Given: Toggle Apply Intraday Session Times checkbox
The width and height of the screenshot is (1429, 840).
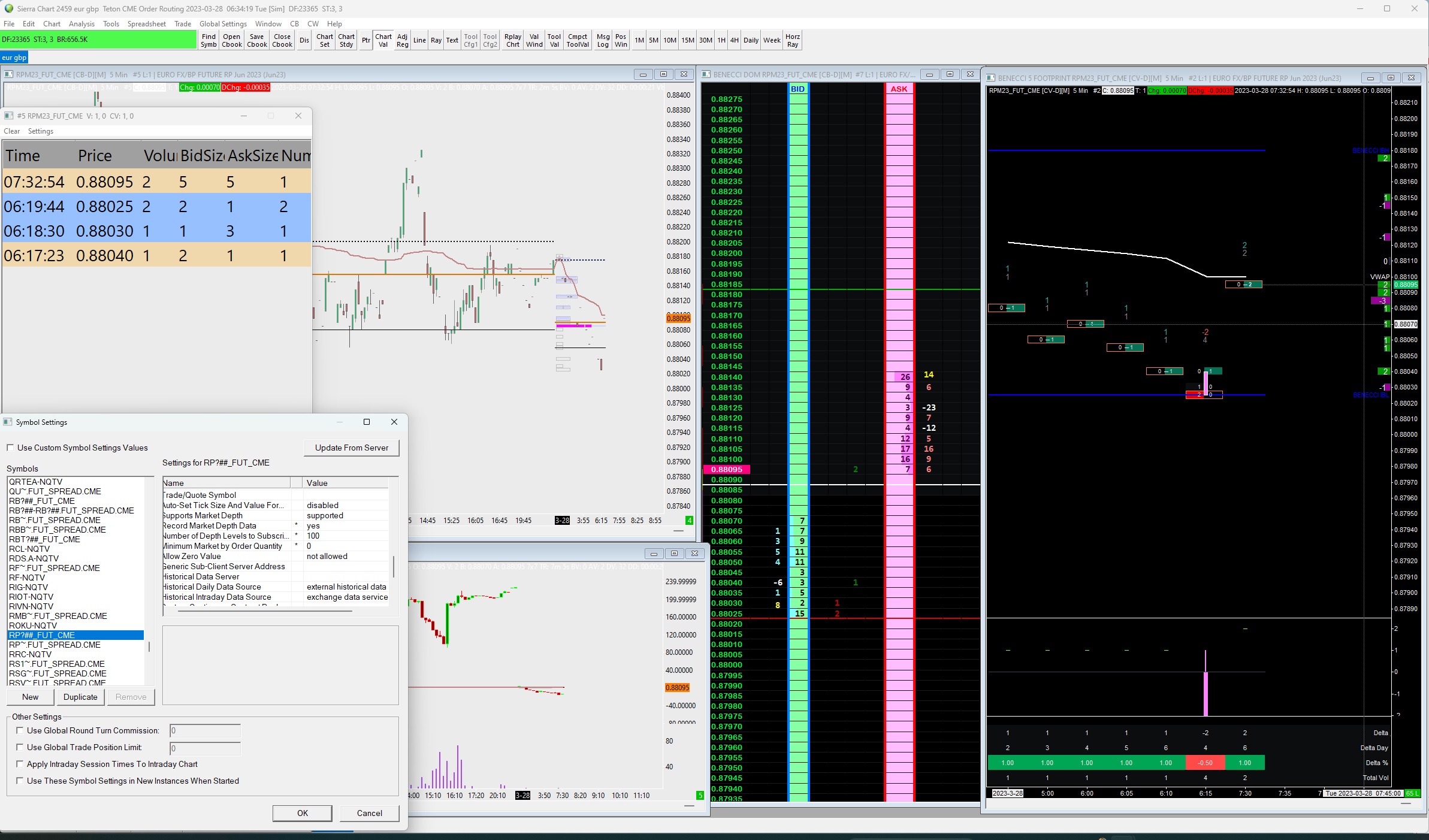Looking at the screenshot, I should (20, 764).
